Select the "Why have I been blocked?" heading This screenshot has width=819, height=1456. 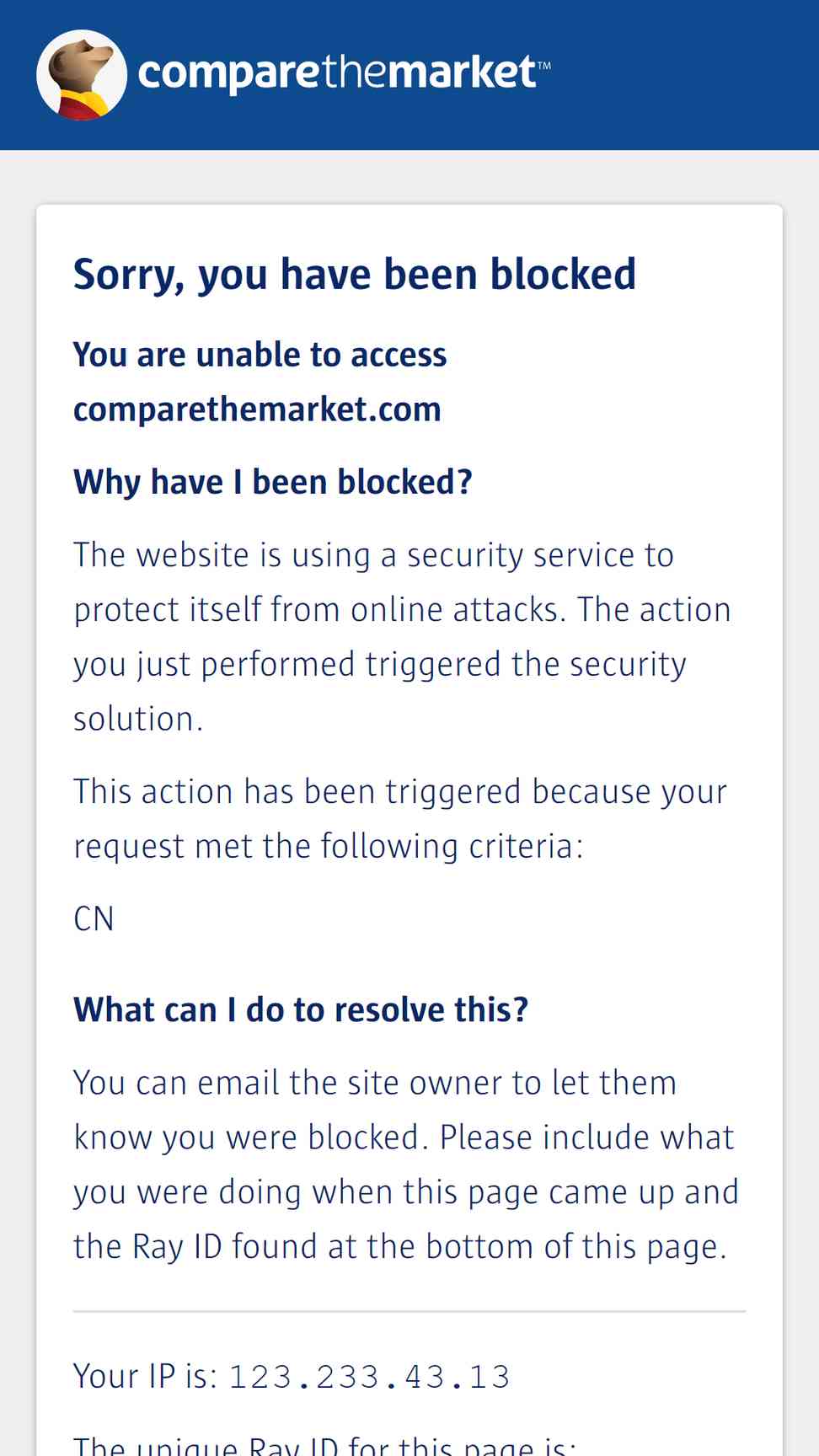coord(272,483)
